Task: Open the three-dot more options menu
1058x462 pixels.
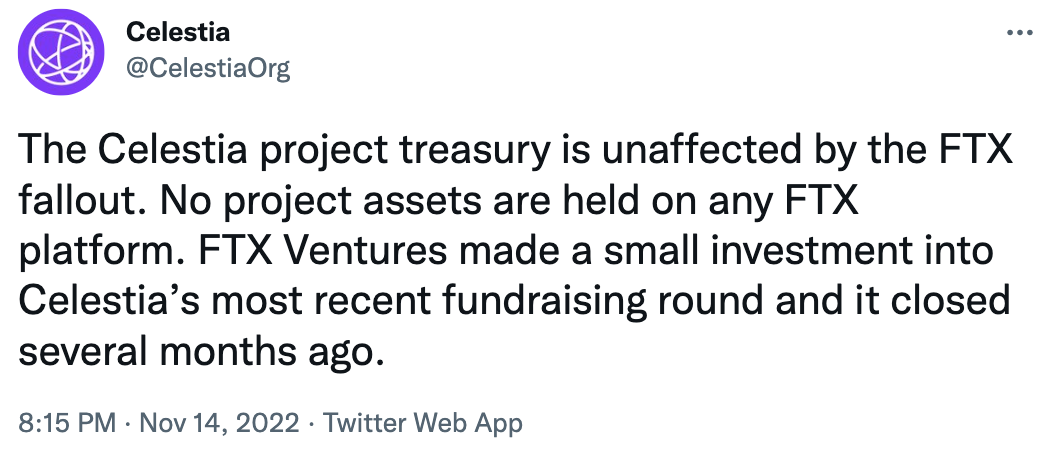Action: pos(1019,32)
